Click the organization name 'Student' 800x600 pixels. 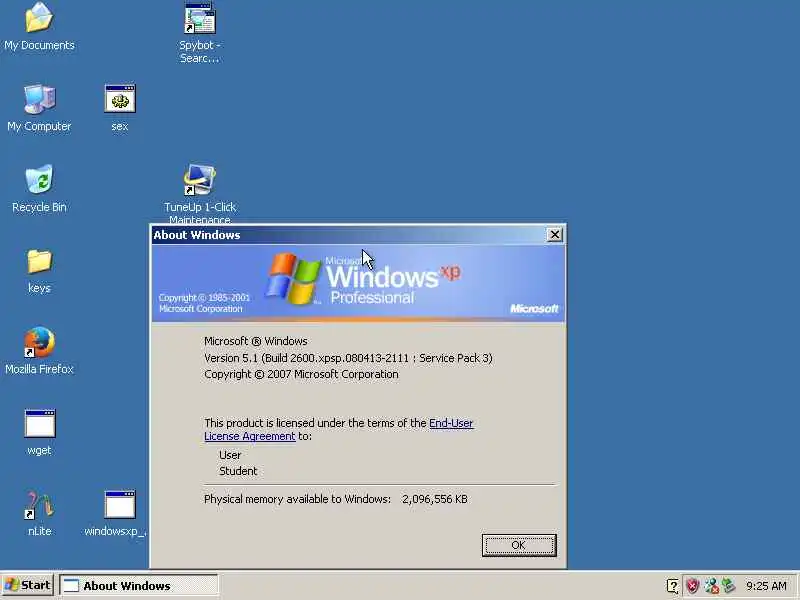click(238, 471)
